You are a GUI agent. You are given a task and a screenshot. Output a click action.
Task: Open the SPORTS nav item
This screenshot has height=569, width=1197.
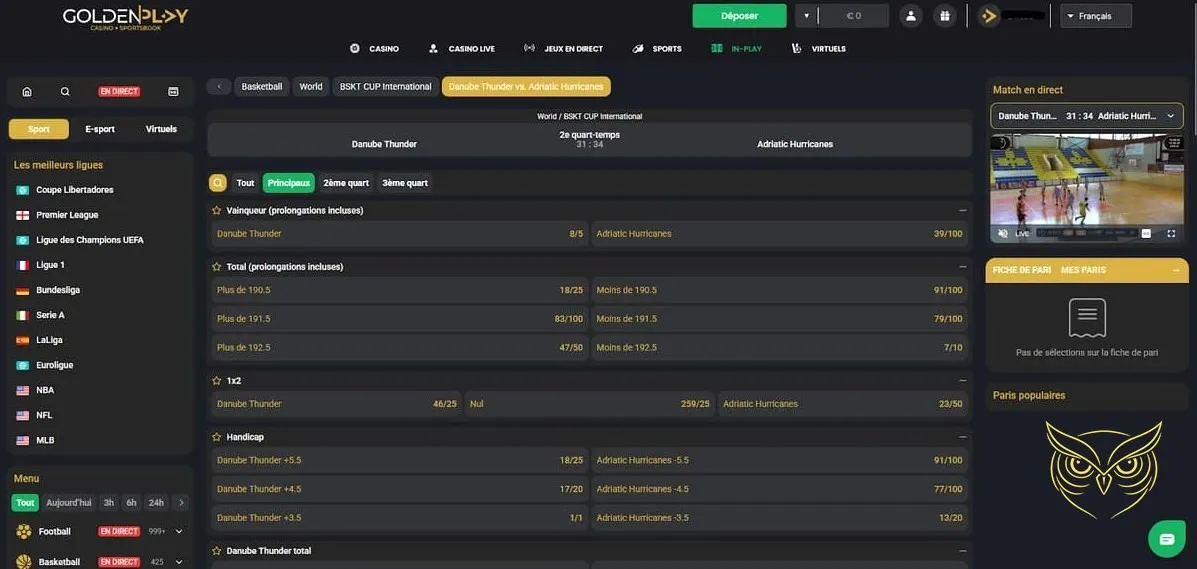pyautogui.click(x=657, y=49)
